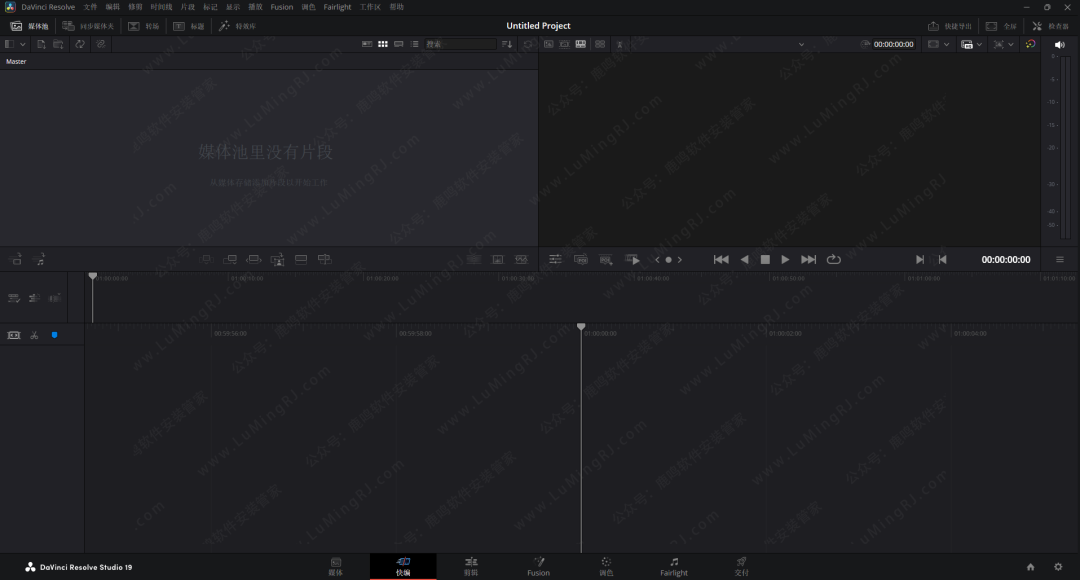Click the 快捷导出 quick export button
Image resolution: width=1080 pixels, height=580 pixels.
coord(950,26)
